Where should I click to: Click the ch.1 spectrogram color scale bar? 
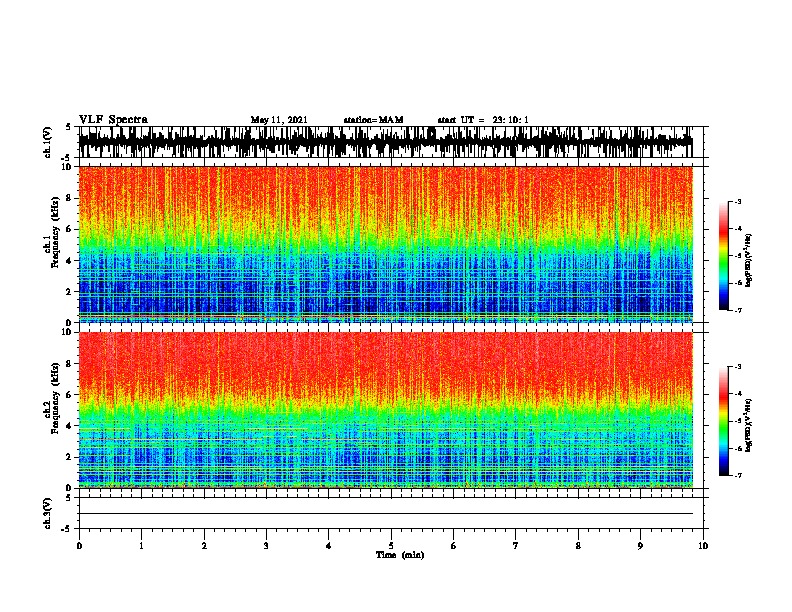tap(723, 256)
